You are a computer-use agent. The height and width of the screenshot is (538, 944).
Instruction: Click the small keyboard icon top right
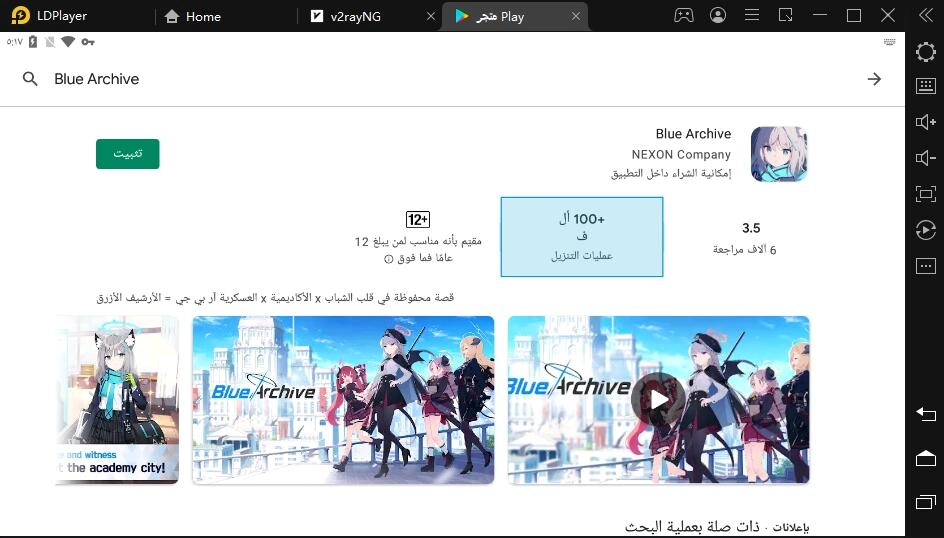[889, 42]
